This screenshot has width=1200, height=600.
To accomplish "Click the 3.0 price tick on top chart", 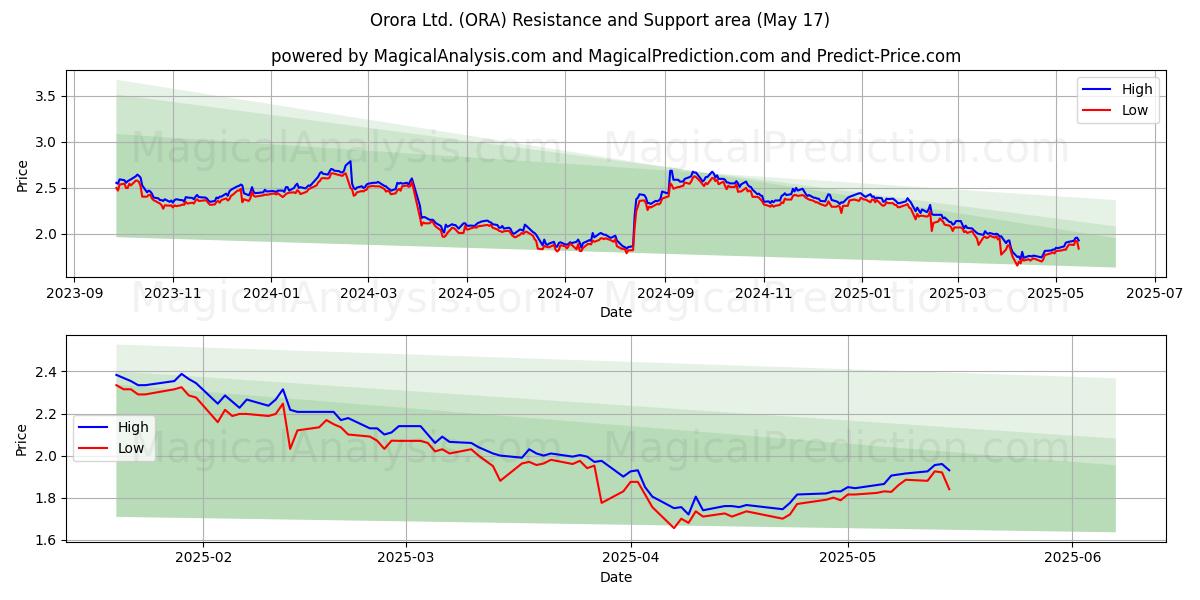I will pyautogui.click(x=47, y=143).
